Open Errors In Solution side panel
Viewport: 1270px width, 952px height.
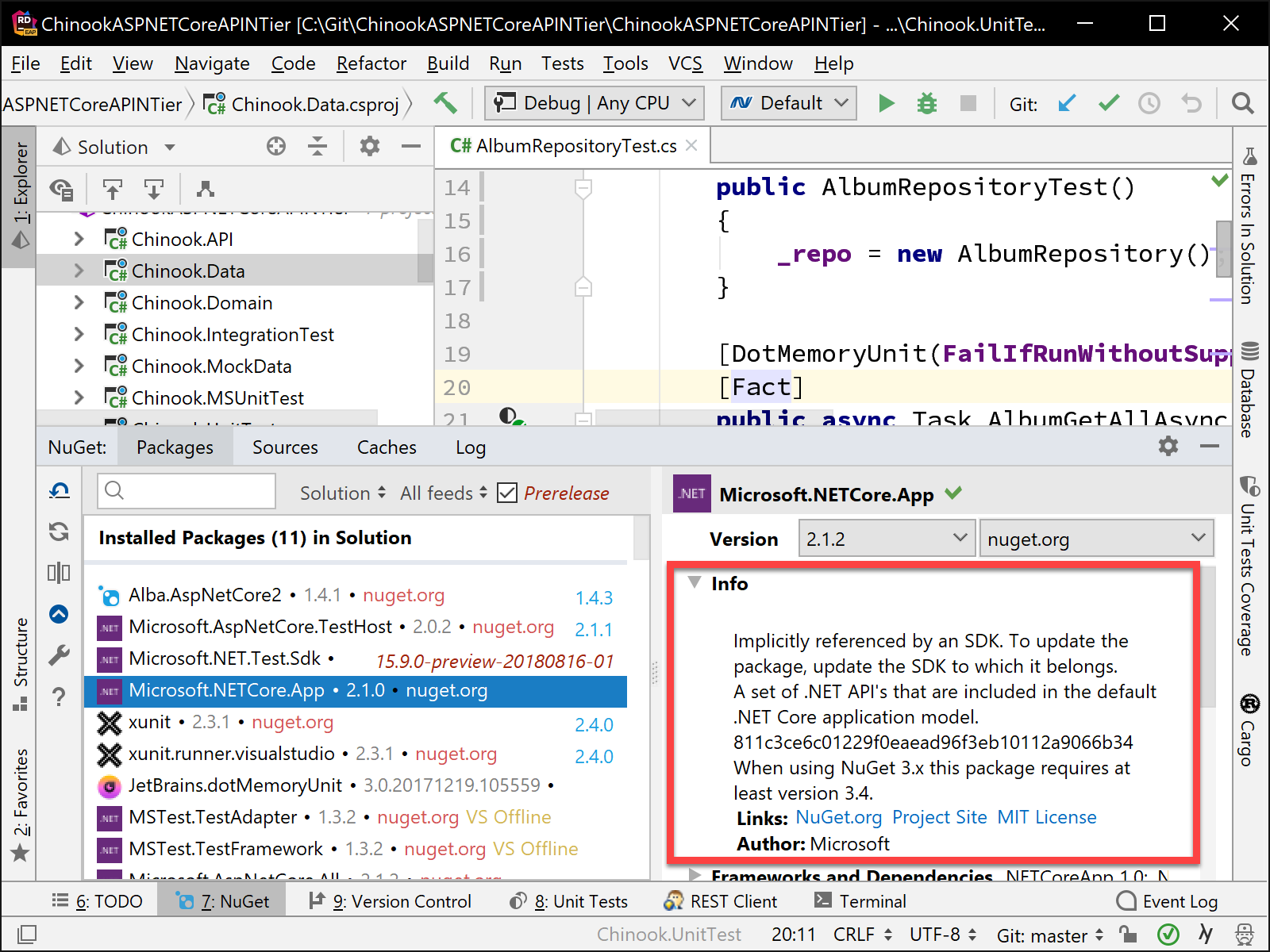1249,227
